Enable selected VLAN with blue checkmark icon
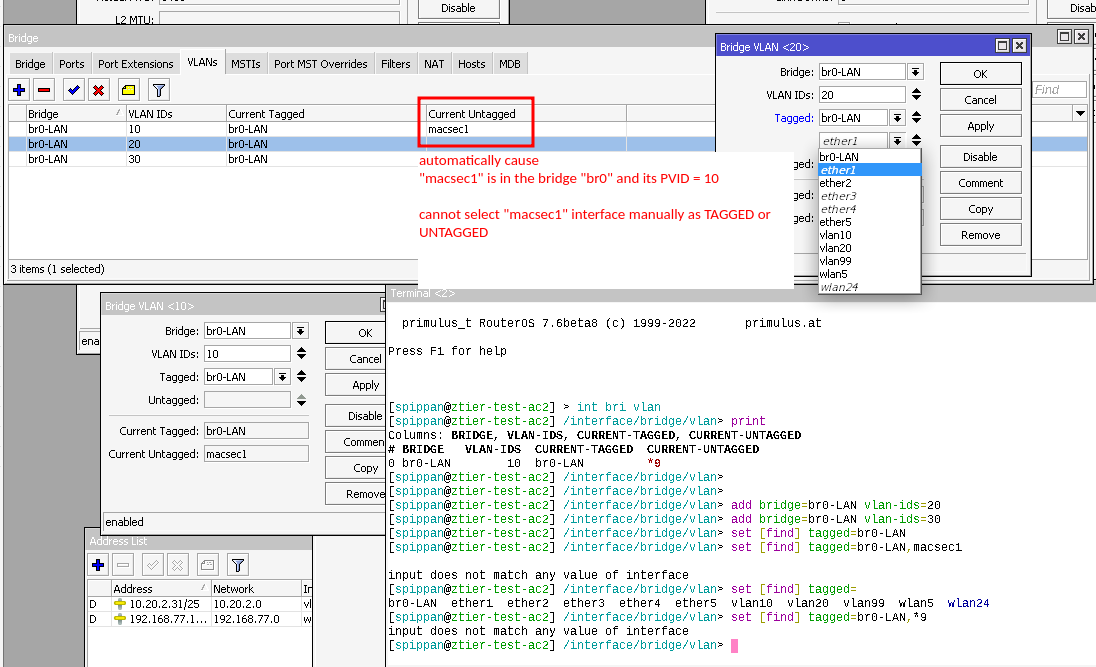1096x667 pixels. coord(73,90)
